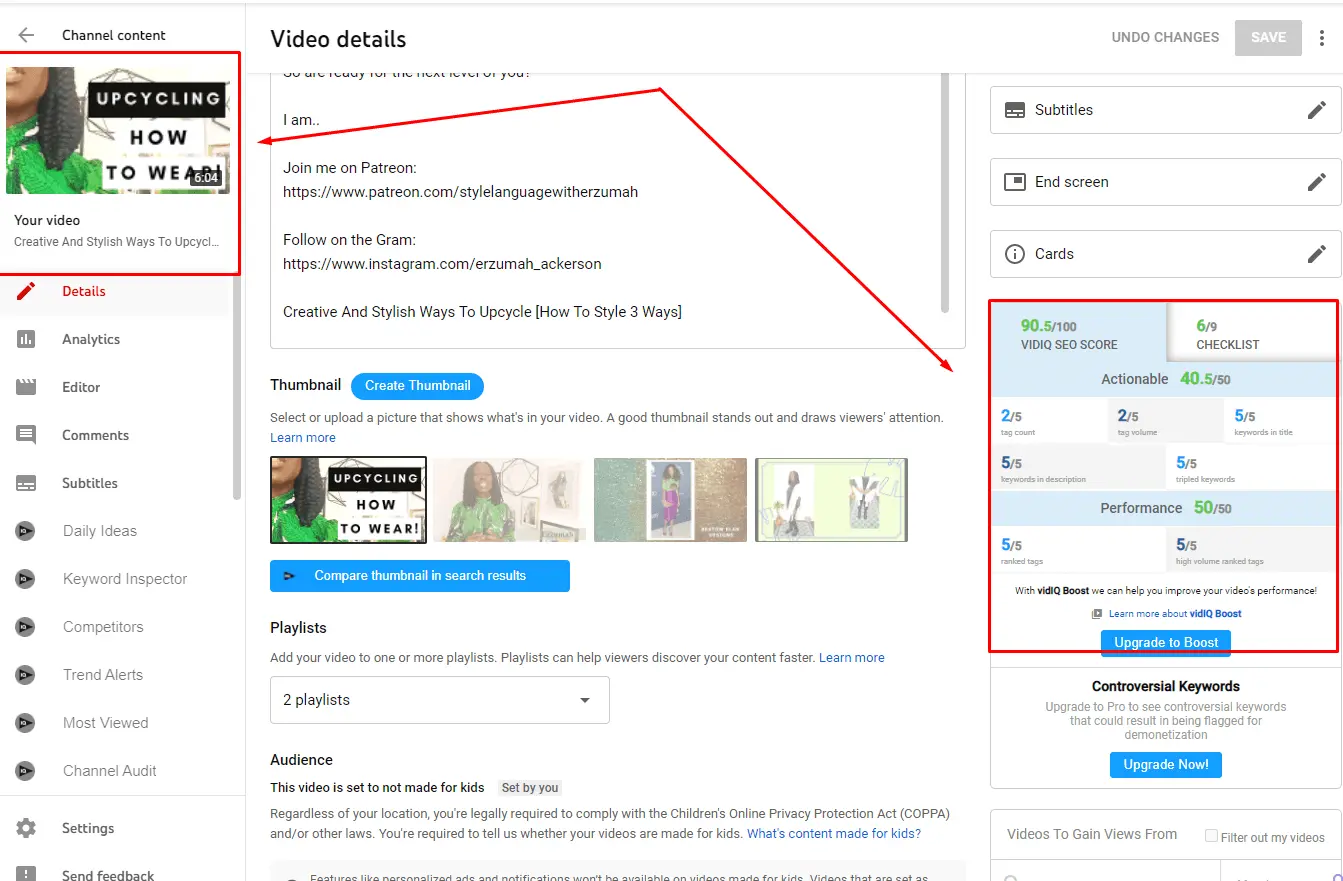Select the third thumbnail with glitter background
1343x881 pixels.
pos(670,500)
